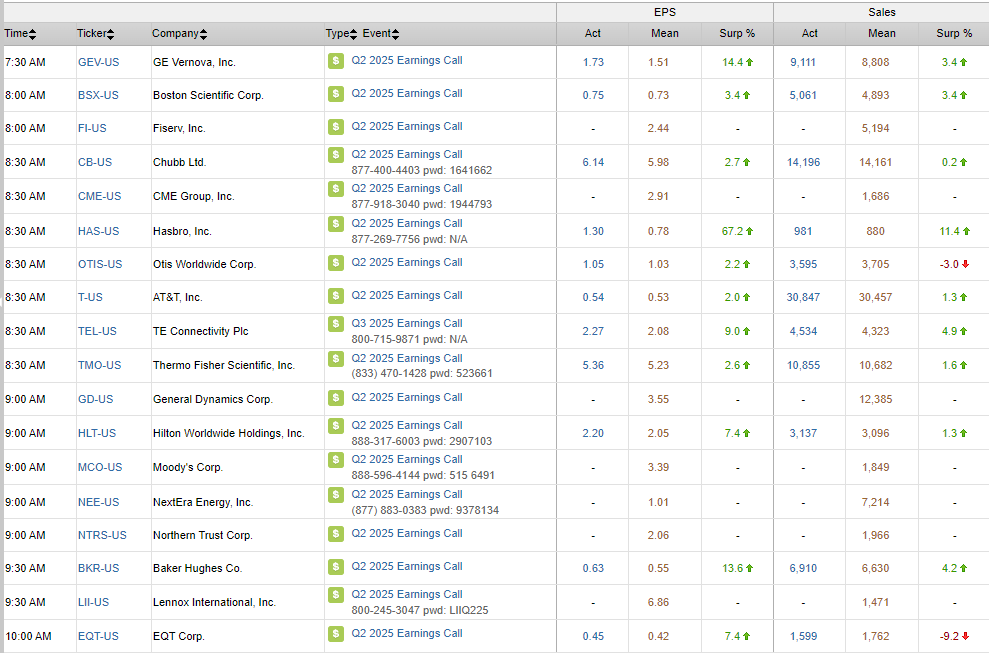Sort the table by Event column
This screenshot has width=989, height=653.
point(380,33)
